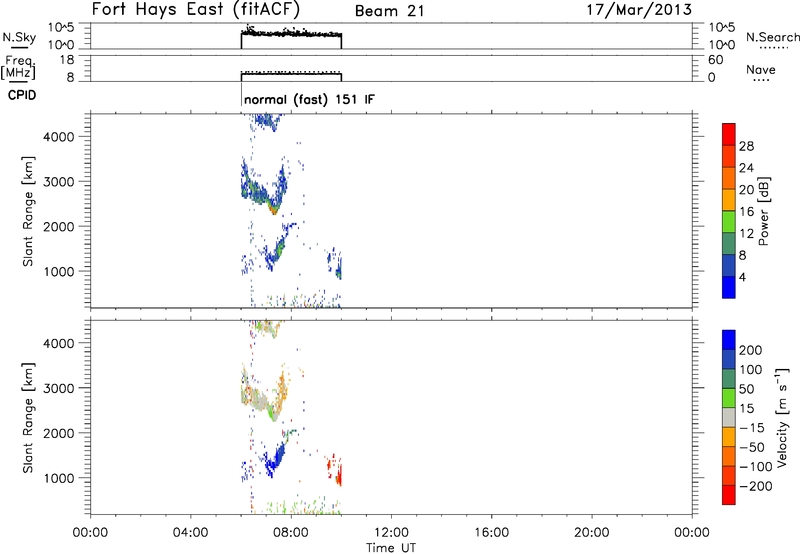Screen dimensions: 800x554
Task: Click the '4000' tick on power plot
Action: [59, 137]
